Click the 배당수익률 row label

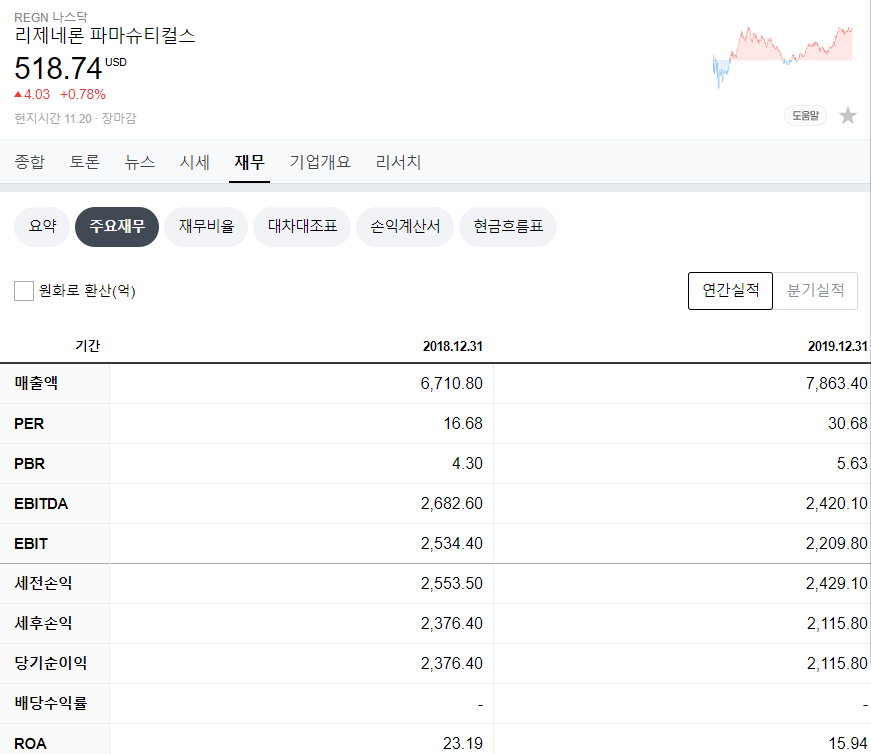pos(51,703)
